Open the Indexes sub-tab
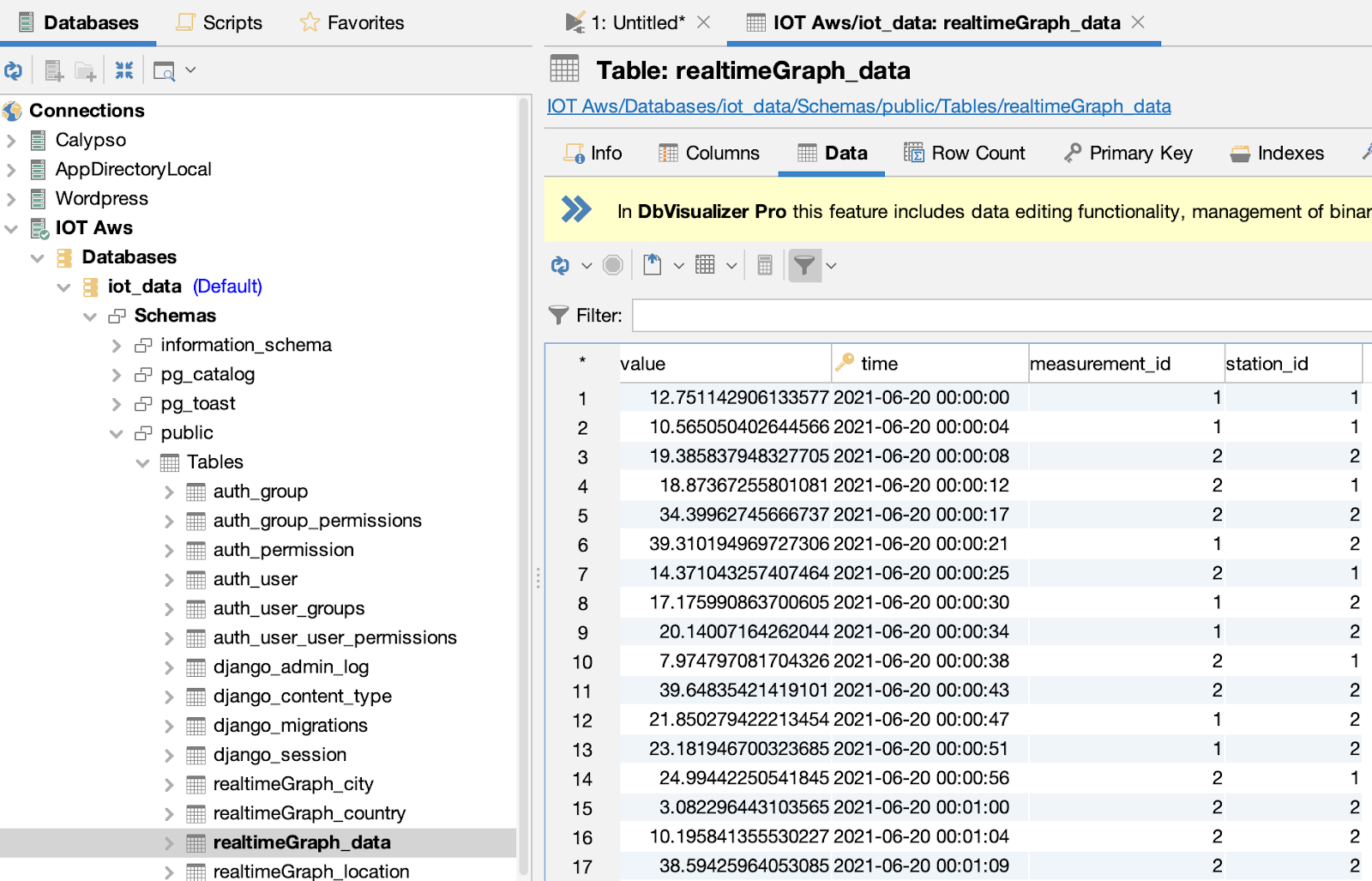 click(x=1277, y=153)
